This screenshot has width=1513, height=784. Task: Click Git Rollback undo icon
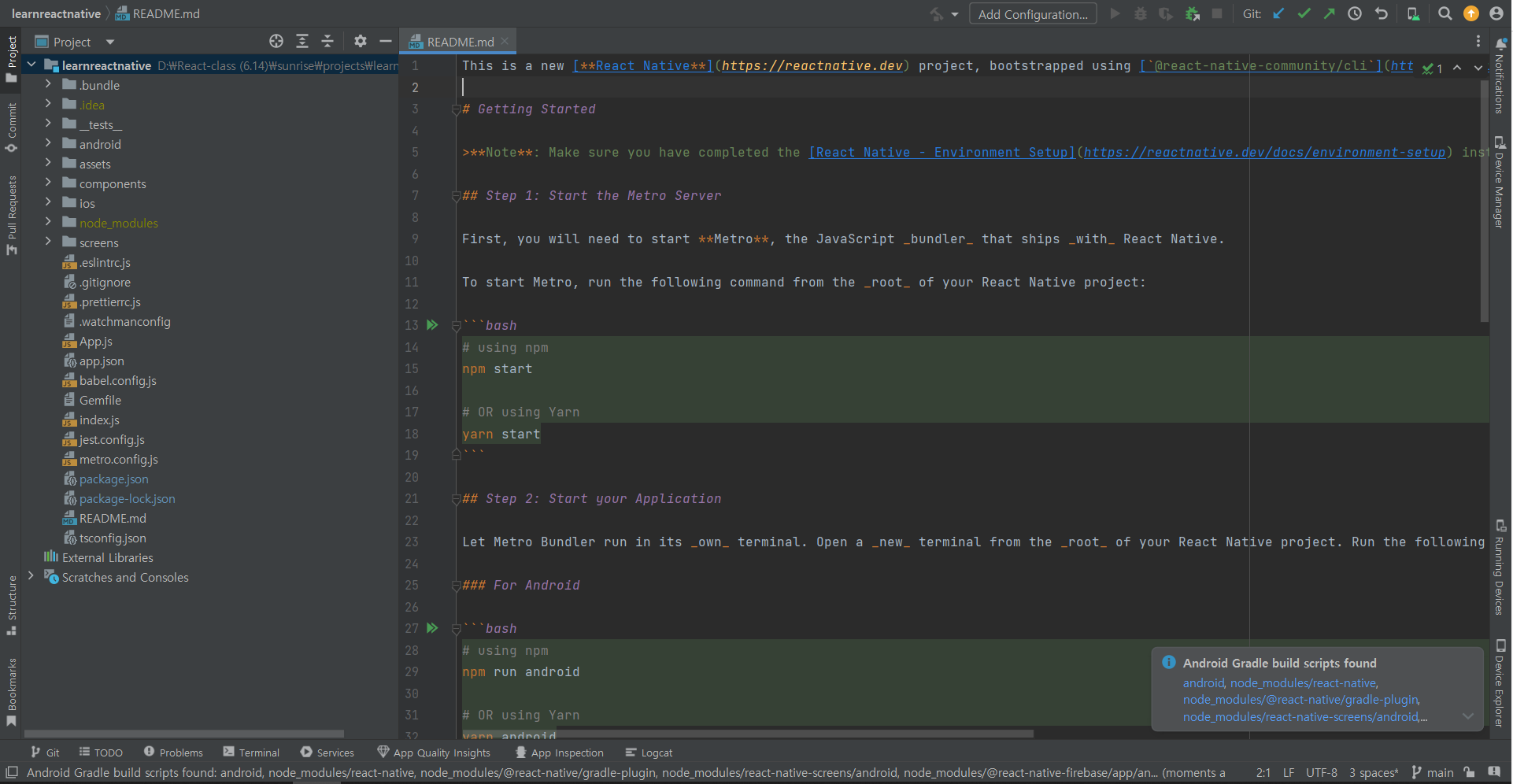click(x=1382, y=14)
